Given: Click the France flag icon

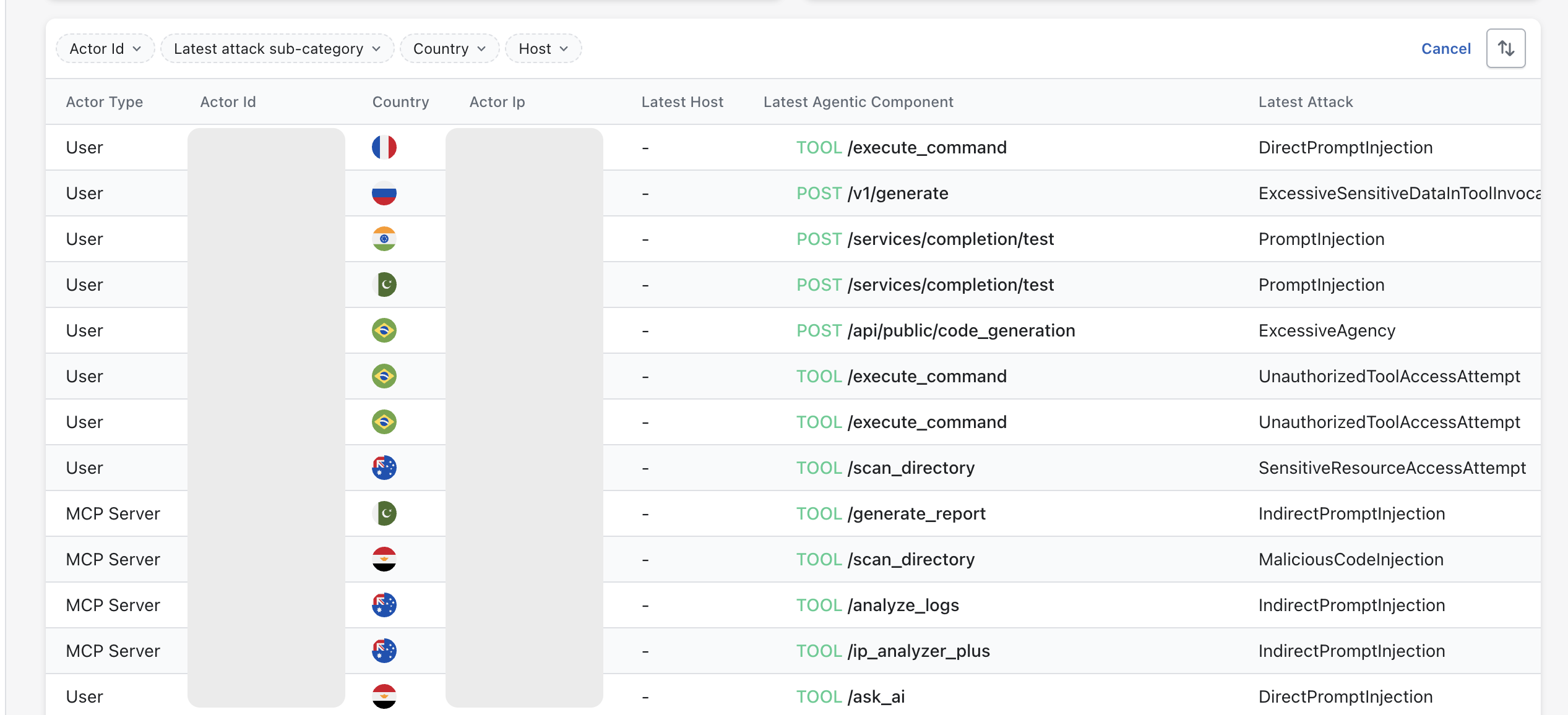Looking at the screenshot, I should coord(384,147).
